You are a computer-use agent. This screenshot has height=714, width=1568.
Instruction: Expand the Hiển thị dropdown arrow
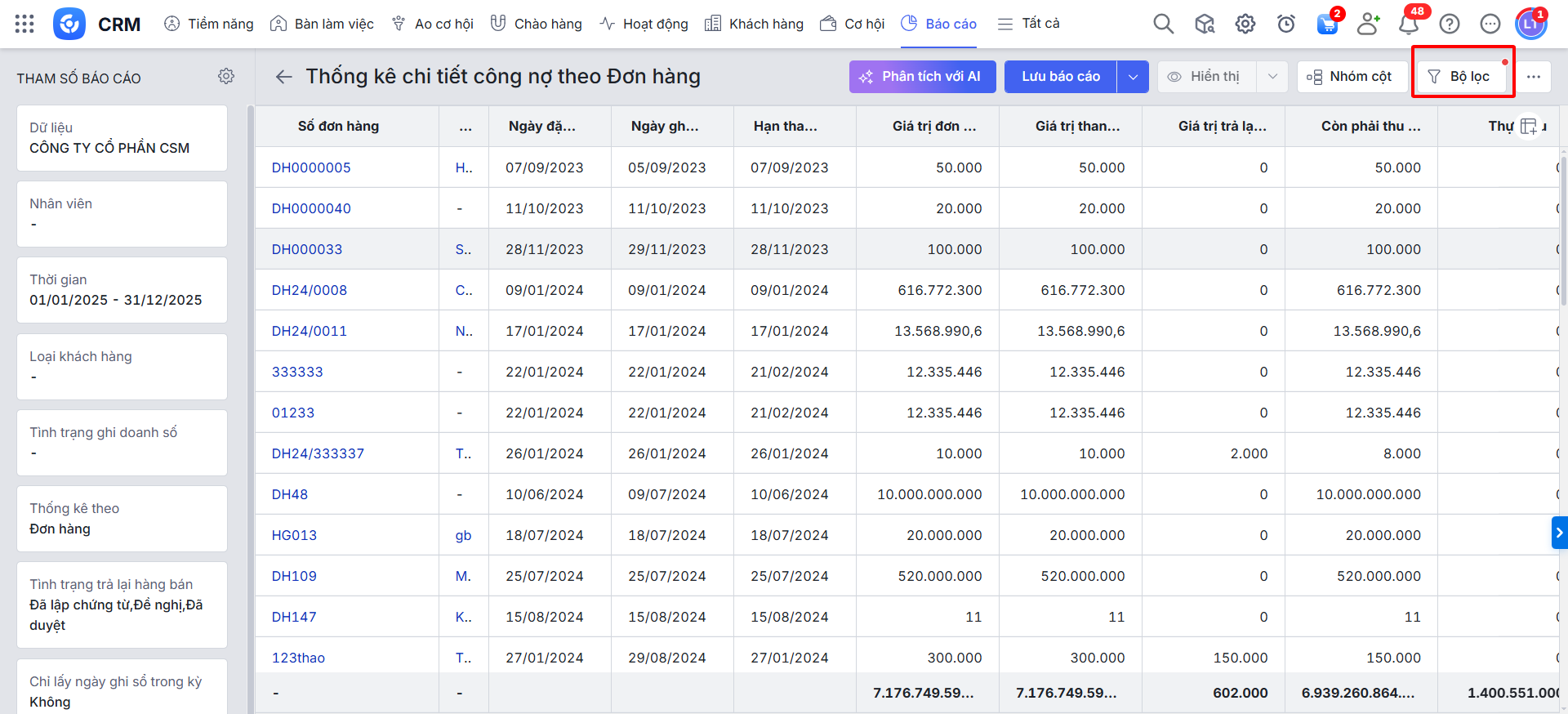pyautogui.click(x=1272, y=77)
